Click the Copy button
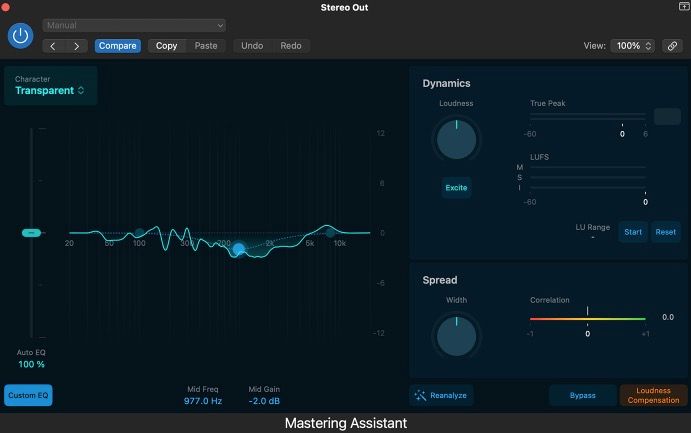The image size is (691, 433). pos(166,46)
